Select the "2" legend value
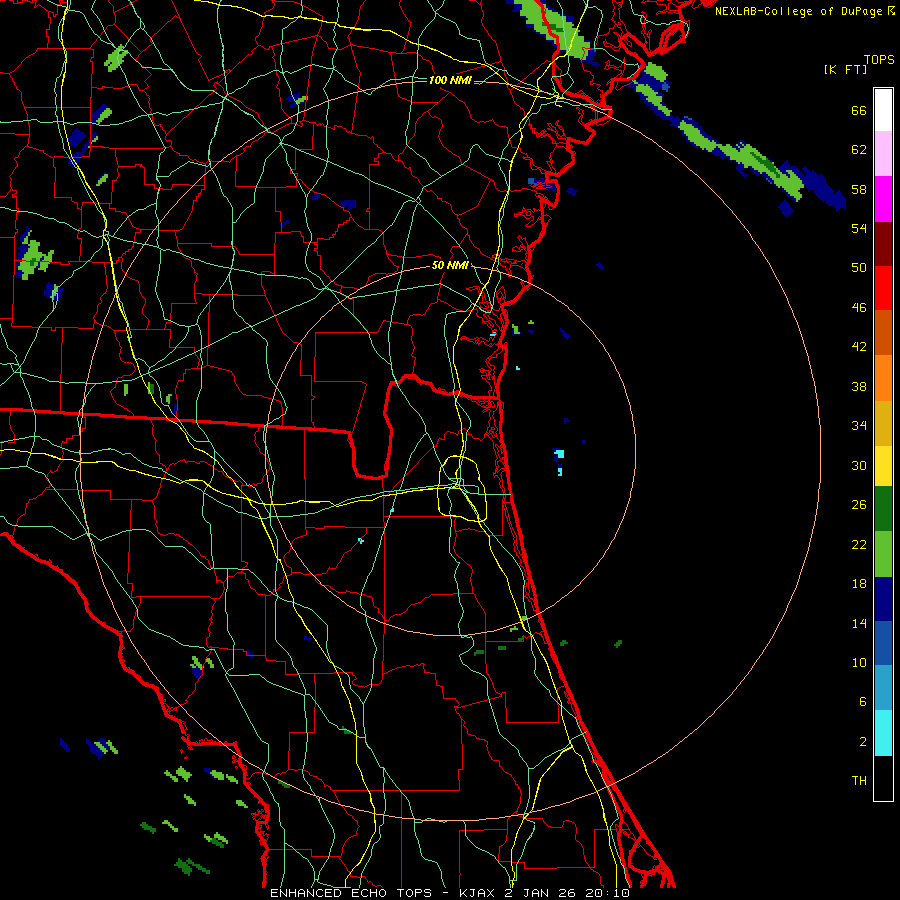Screen dimensions: 900x900 click(x=863, y=742)
